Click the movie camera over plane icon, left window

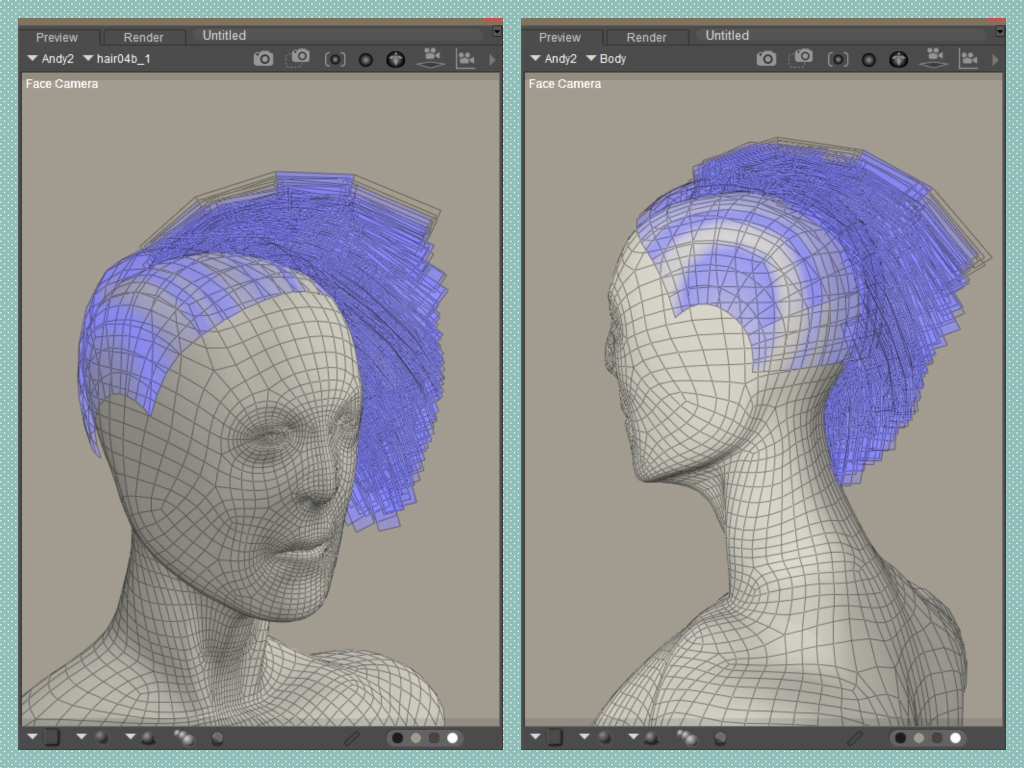tap(432, 58)
